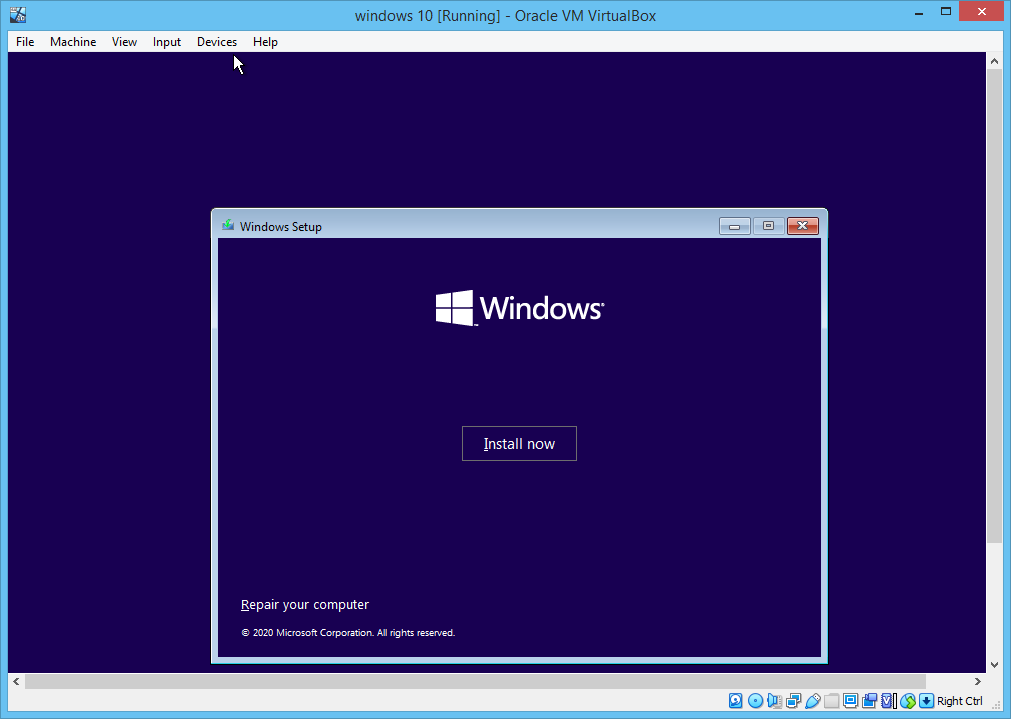Viewport: 1011px width, 719px height.
Task: Click the hard disk activity indicator icon
Action: click(736, 700)
